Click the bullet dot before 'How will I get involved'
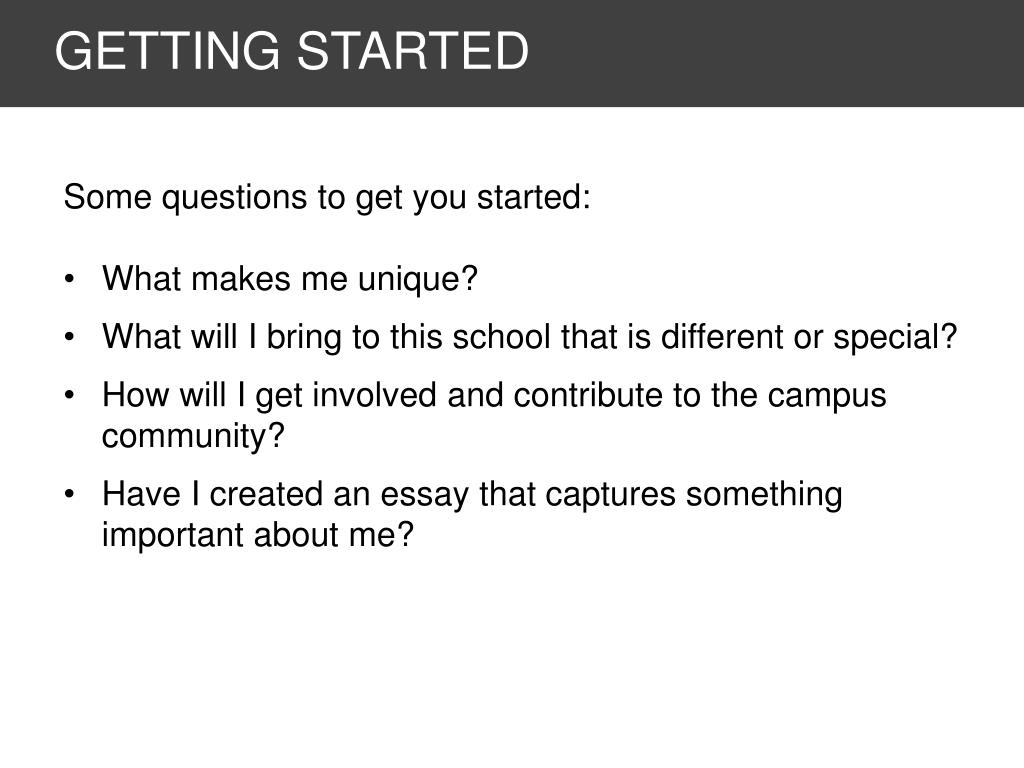 [70, 396]
